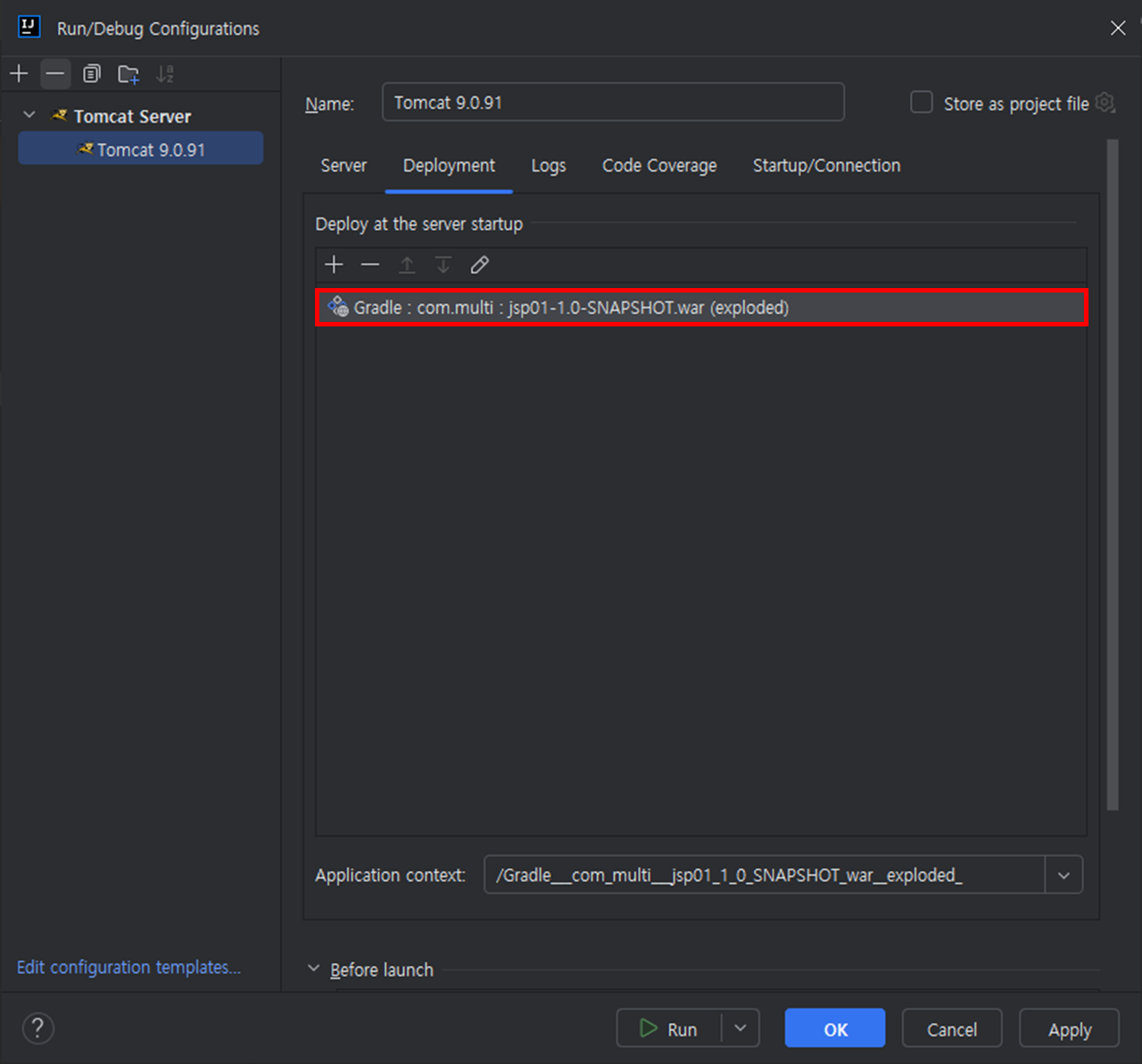Remove the selected run configuration
This screenshot has width=1142, height=1064.
55,74
